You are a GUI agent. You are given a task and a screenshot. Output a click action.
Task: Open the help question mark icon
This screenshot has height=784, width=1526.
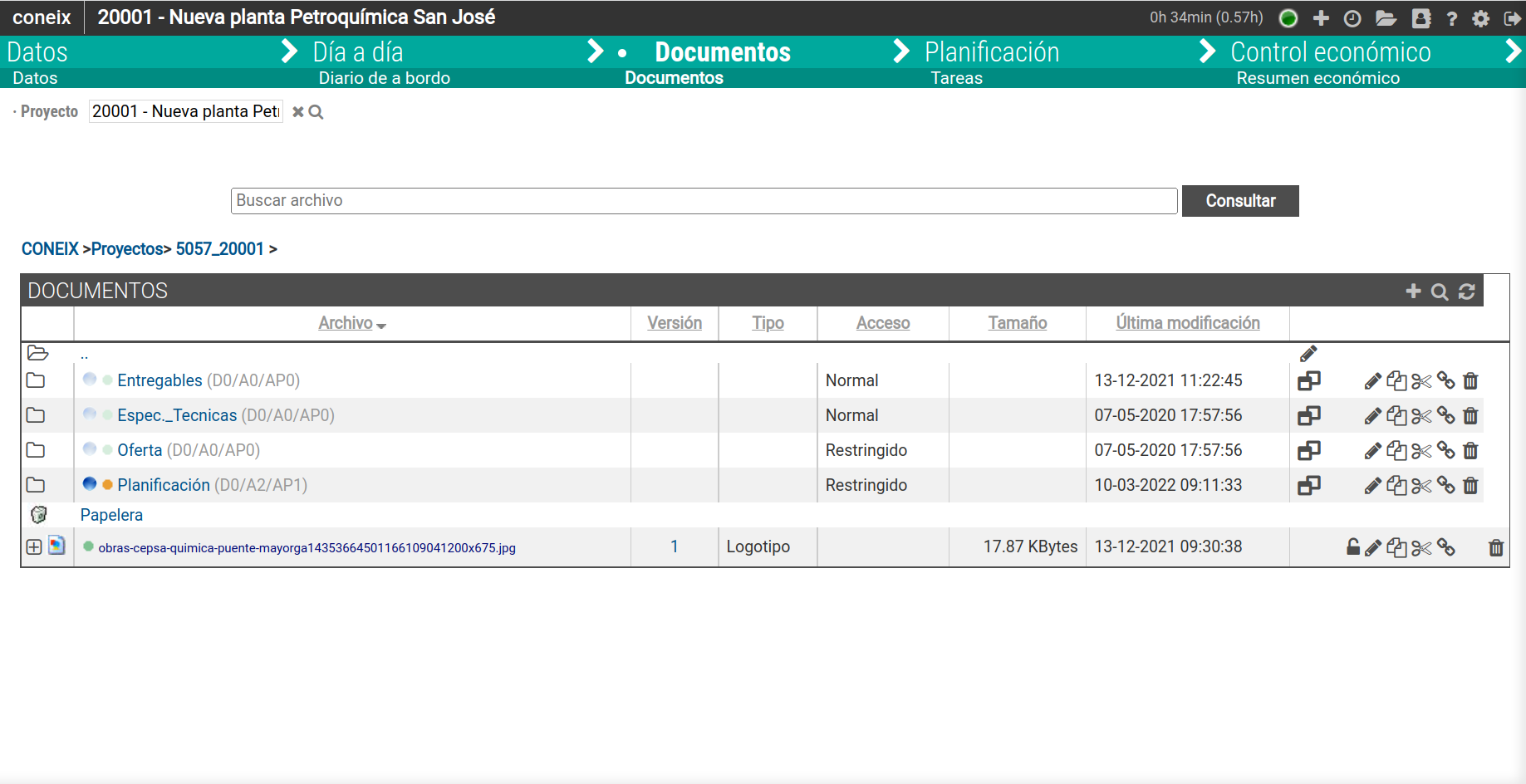click(1451, 18)
